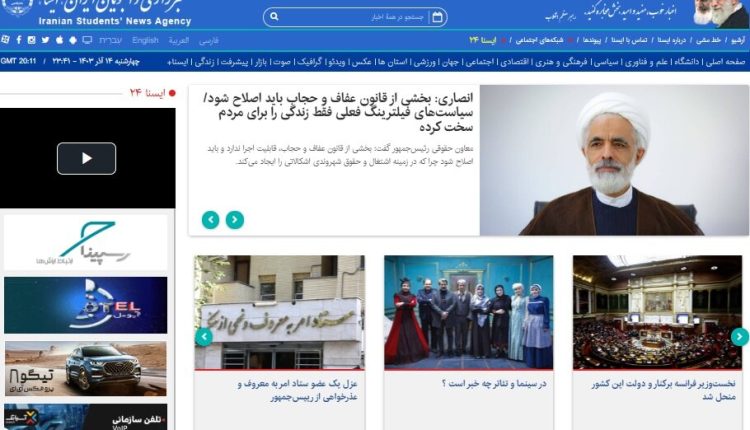The width and height of the screenshot is (750, 430).
Task: Click the Apple app icon
Action: tap(59, 40)
